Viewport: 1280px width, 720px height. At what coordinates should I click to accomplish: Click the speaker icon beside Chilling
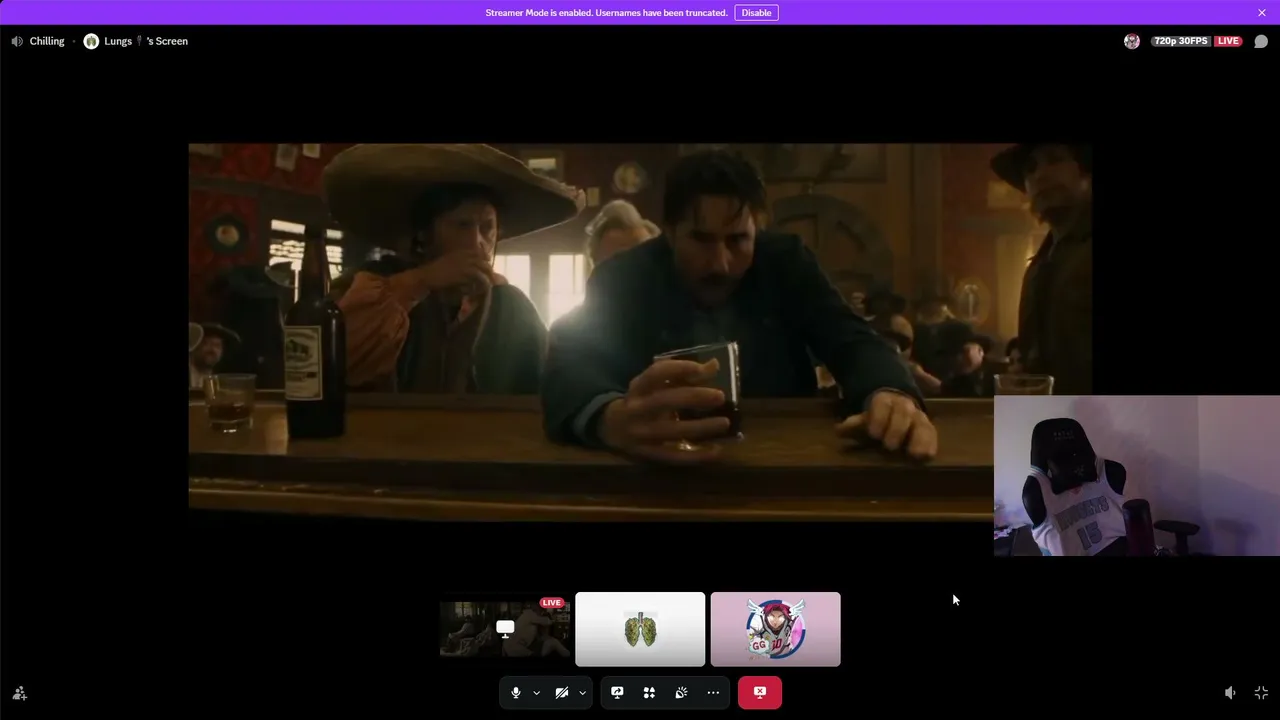coord(17,41)
